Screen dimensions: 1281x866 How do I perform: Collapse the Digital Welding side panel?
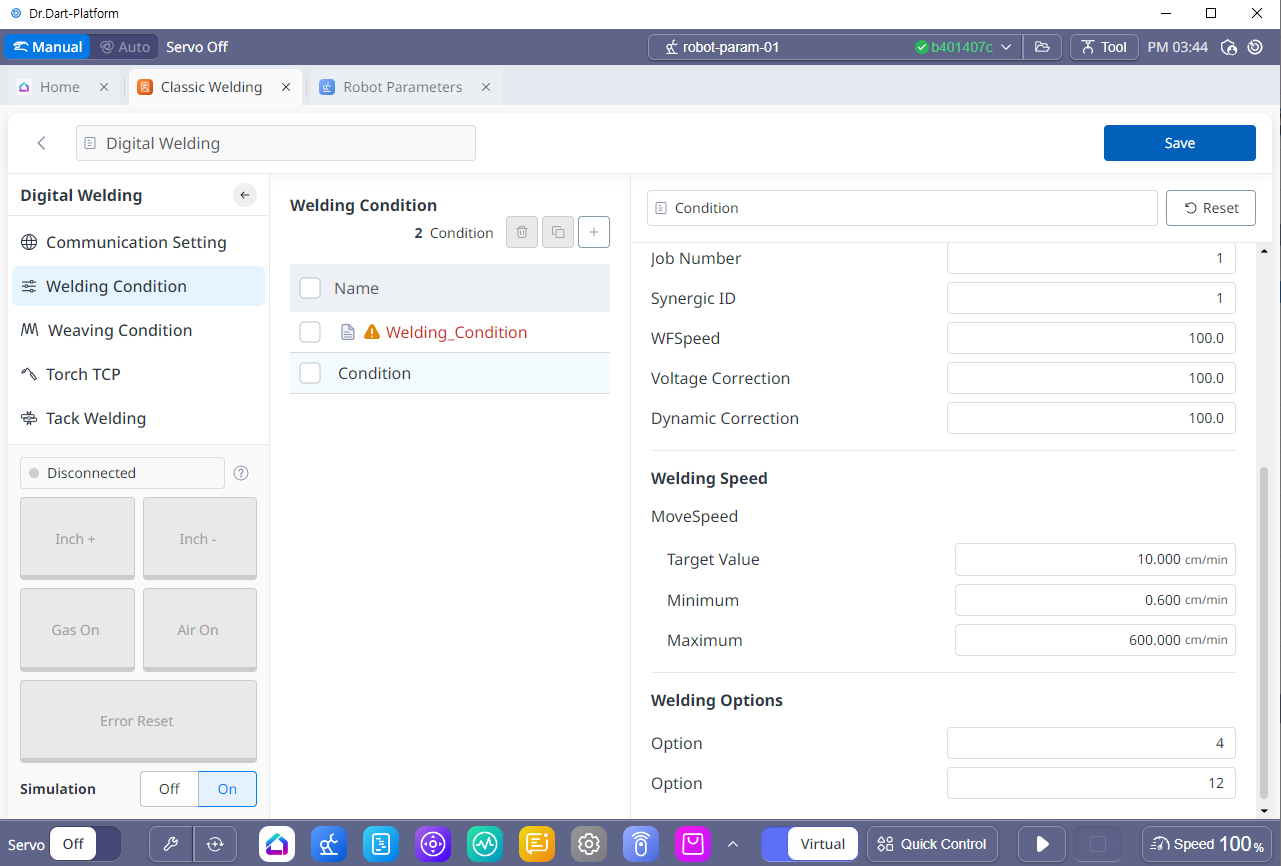(245, 195)
